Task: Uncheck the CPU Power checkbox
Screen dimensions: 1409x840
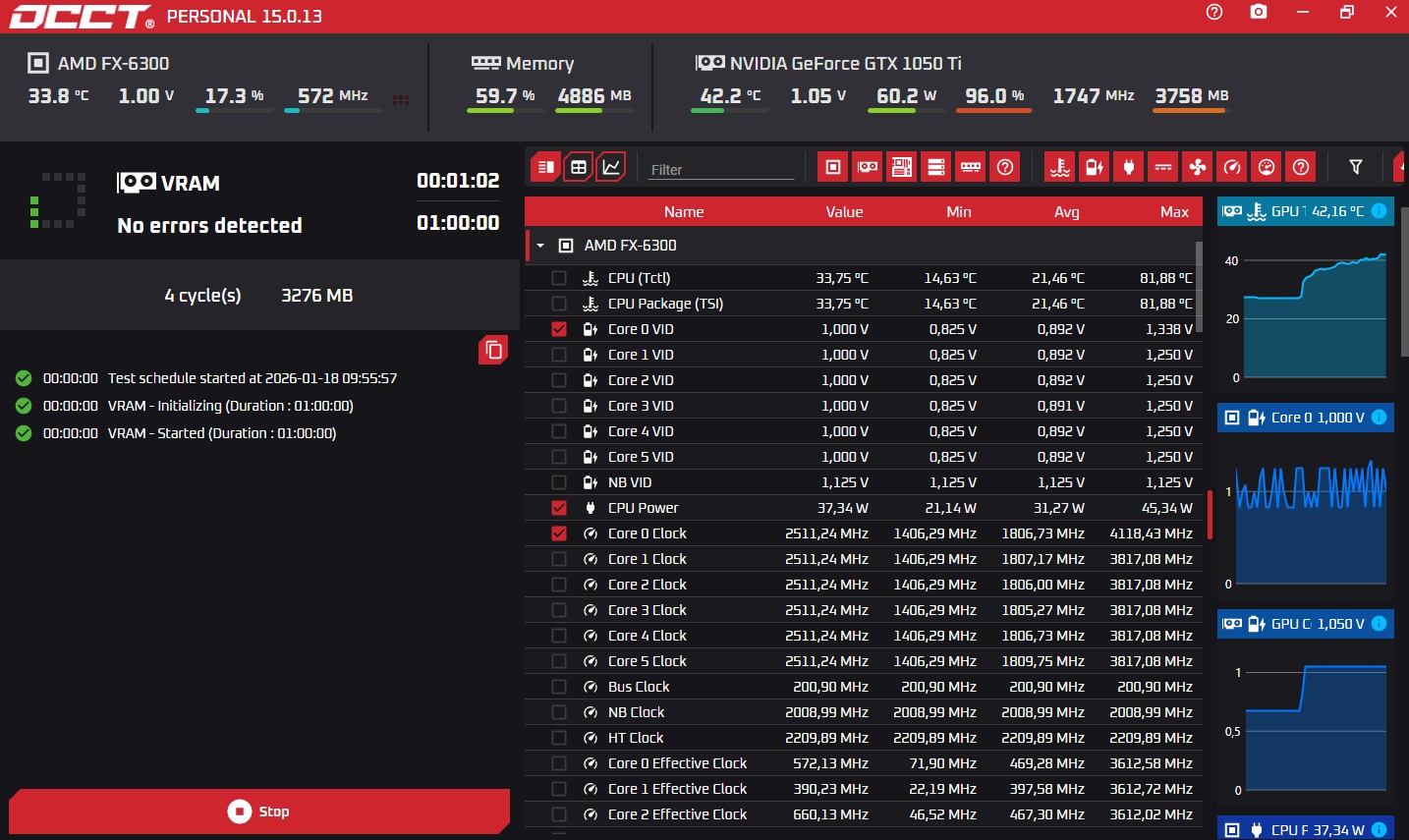Action: [x=559, y=508]
